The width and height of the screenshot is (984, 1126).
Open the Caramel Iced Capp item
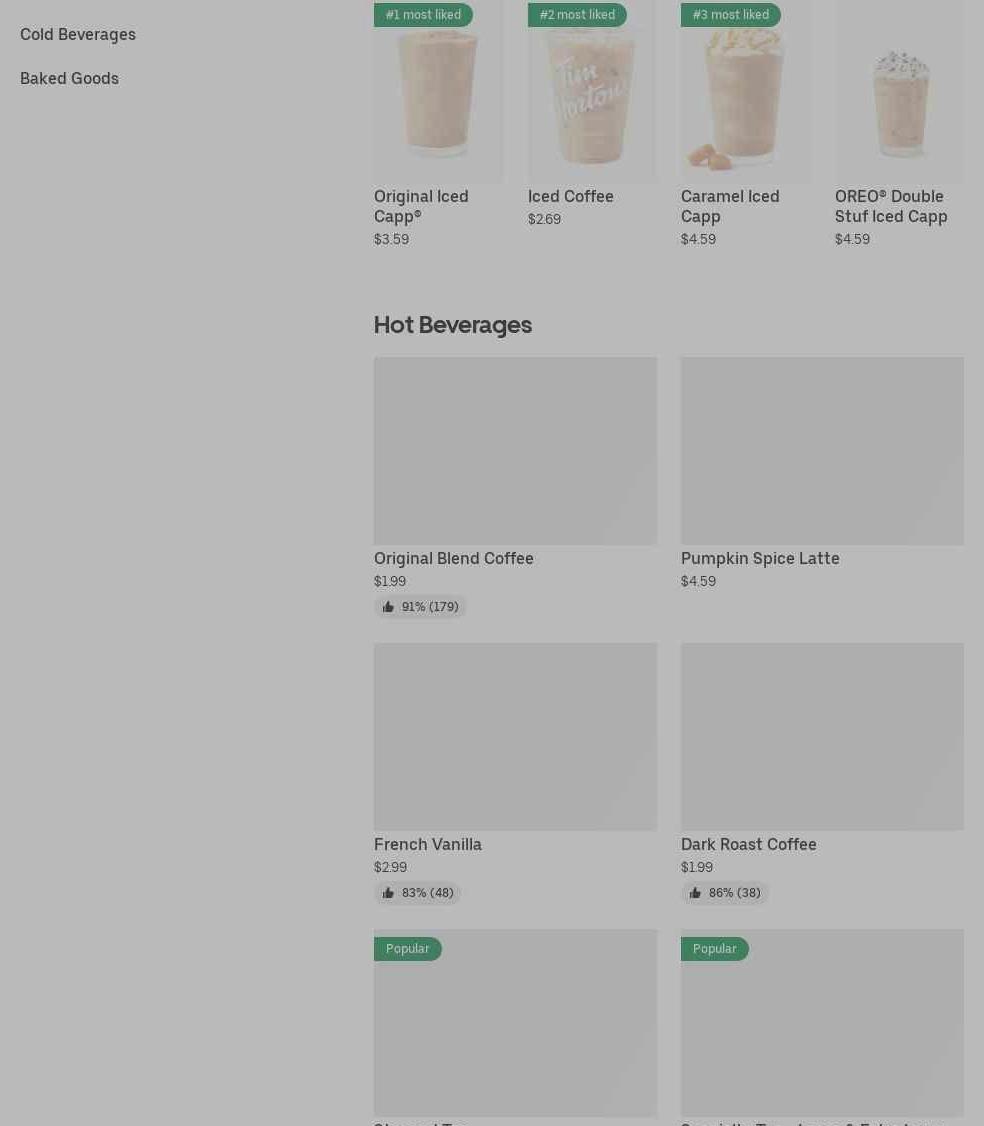730,206
